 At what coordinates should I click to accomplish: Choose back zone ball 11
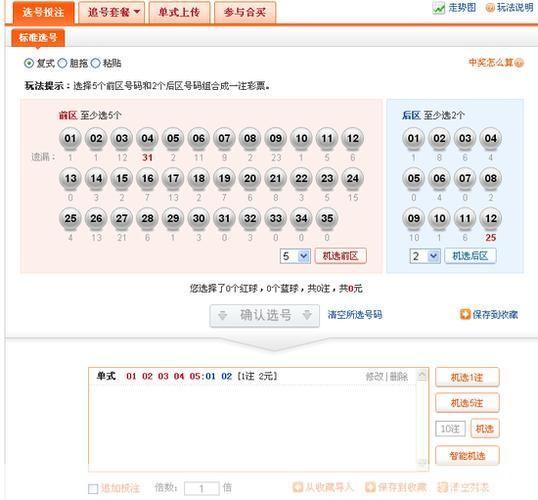tap(465, 218)
